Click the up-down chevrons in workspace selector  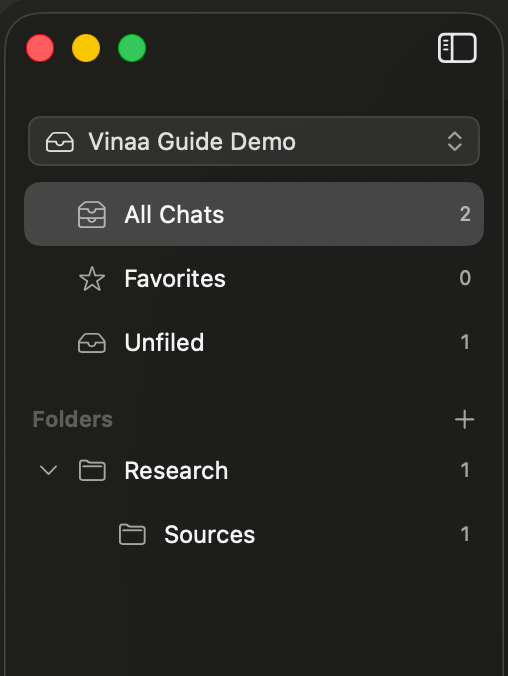coord(455,141)
